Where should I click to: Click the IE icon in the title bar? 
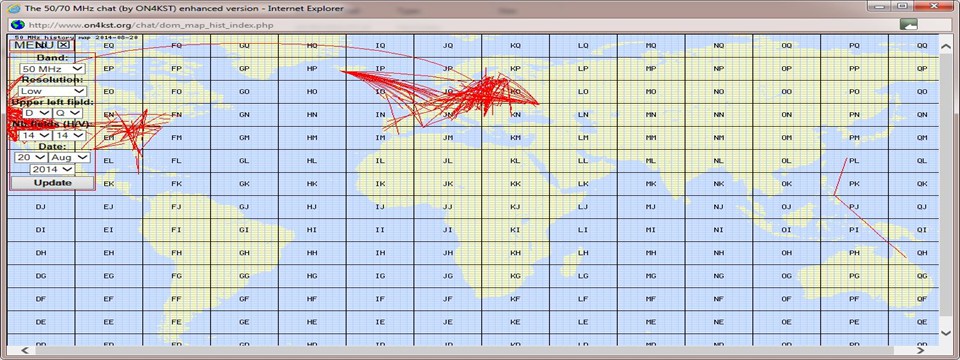pos(13,9)
